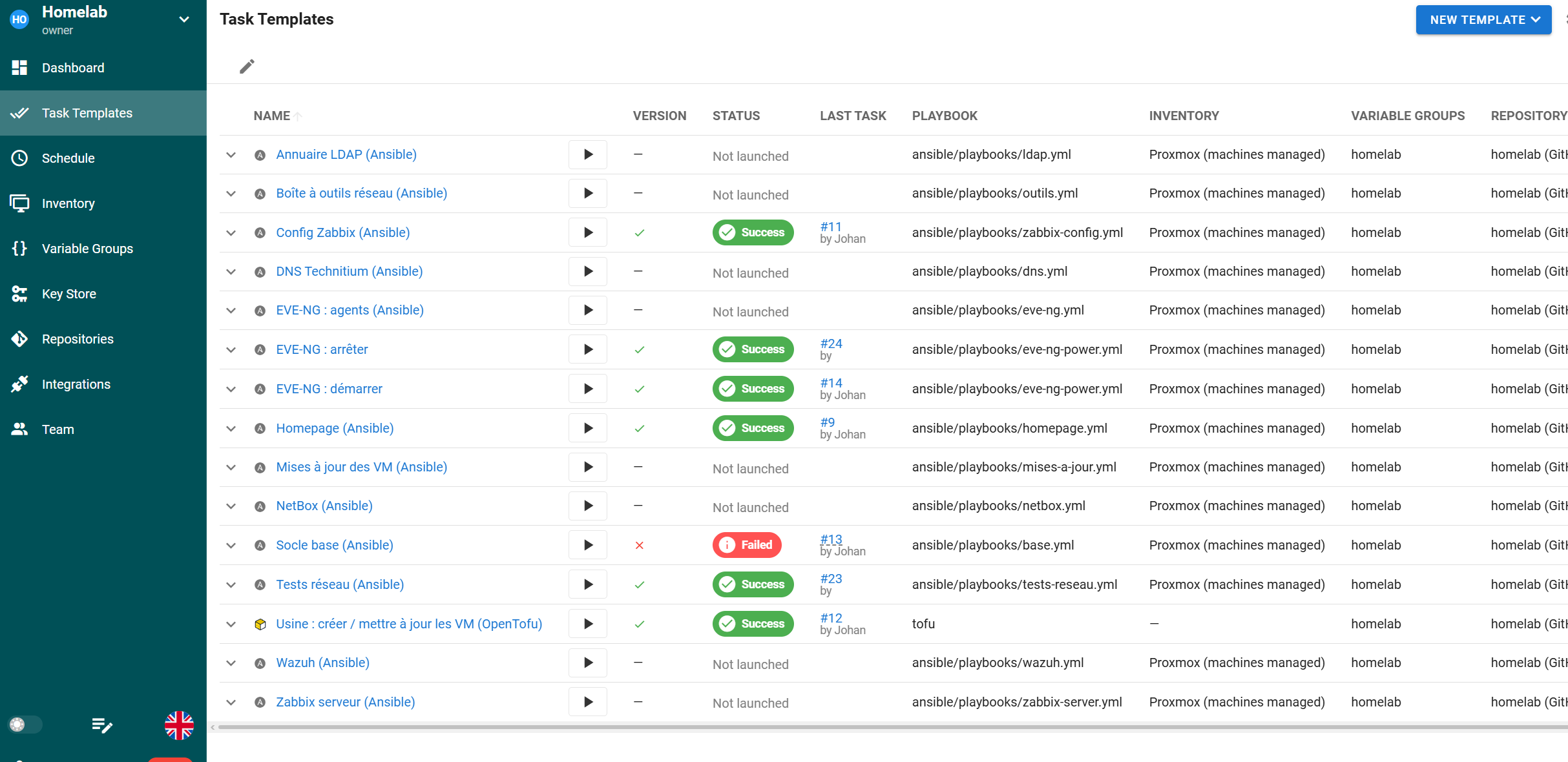Viewport: 1568px width, 762px height.
Task: Open the Variable Groups menu item
Action: point(103,249)
